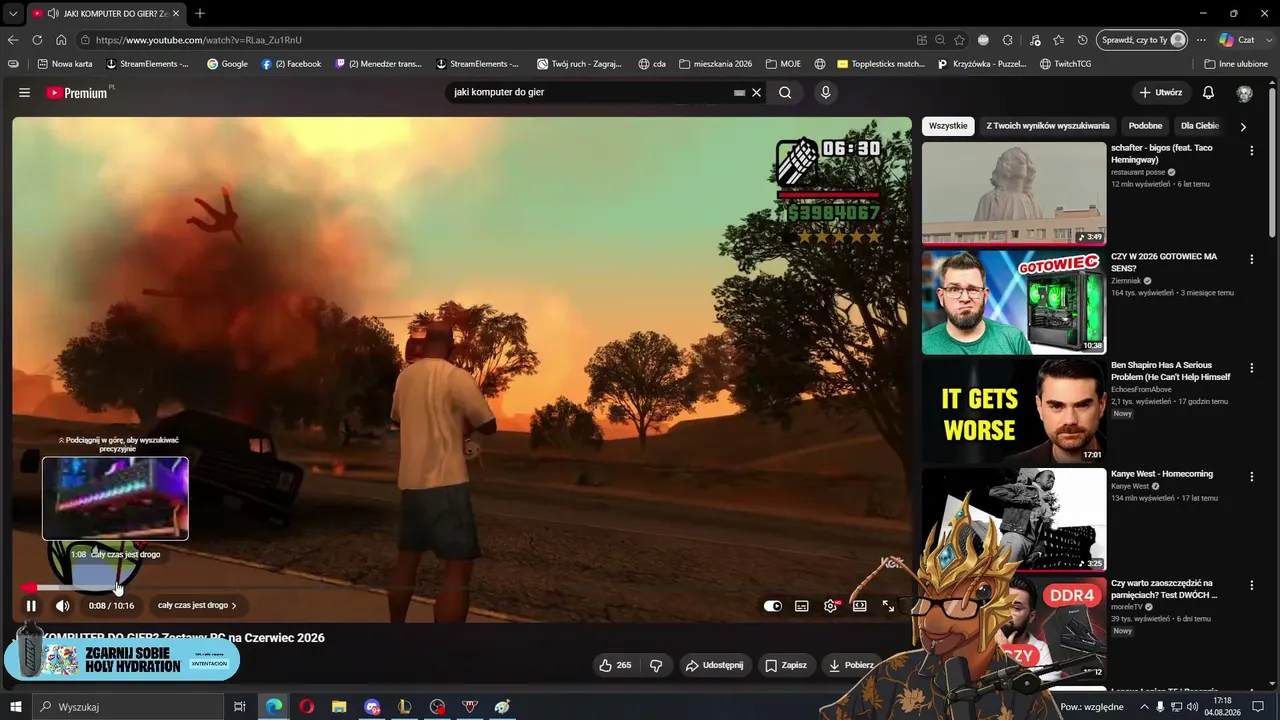The height and width of the screenshot is (720, 1280).
Task: Open the Windows Start menu
Action: coord(16,707)
